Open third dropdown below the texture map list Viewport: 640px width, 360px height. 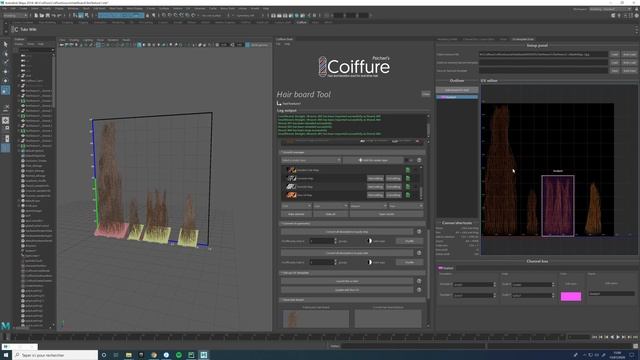point(368,206)
